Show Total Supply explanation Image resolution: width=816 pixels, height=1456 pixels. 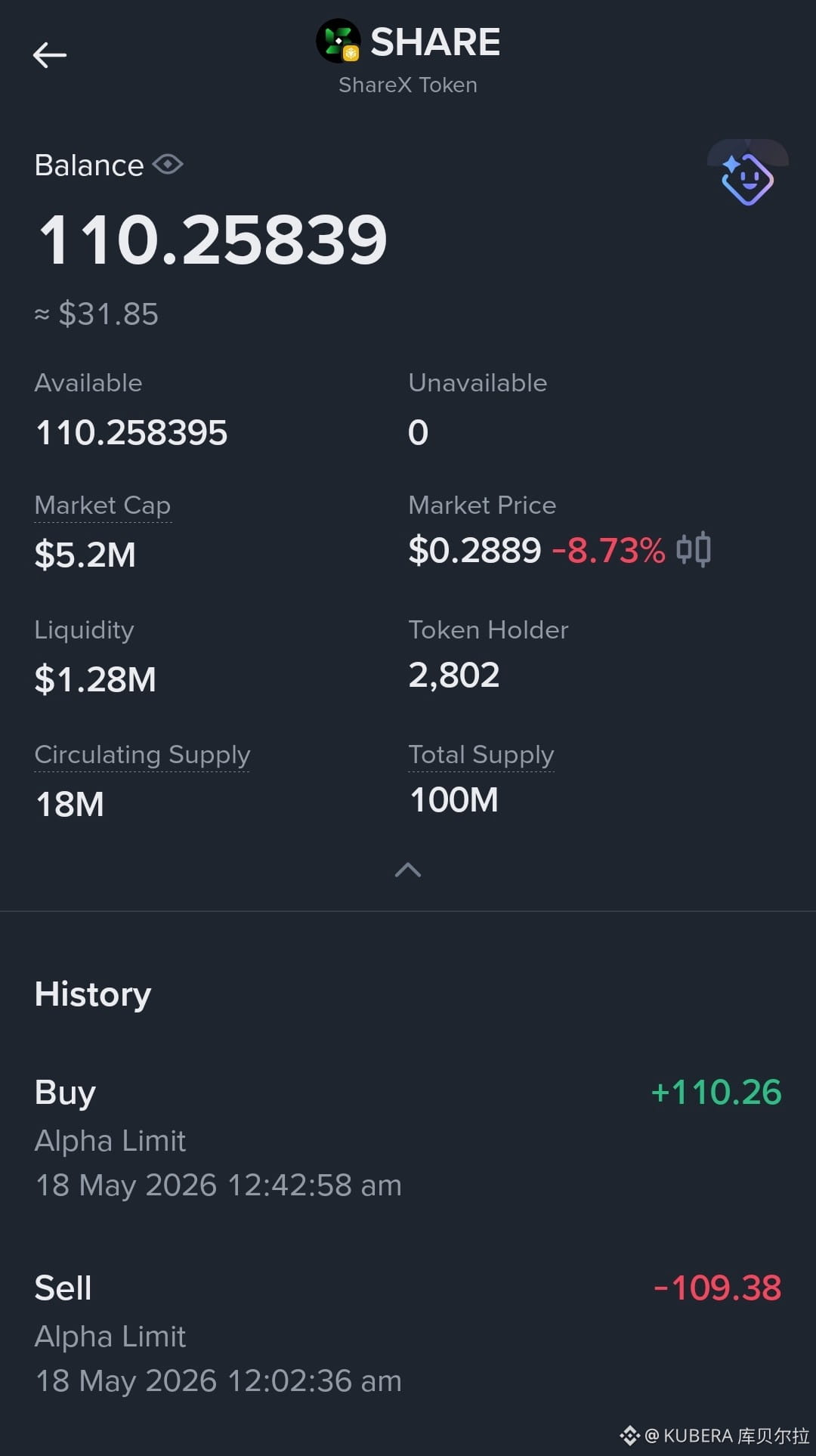(481, 754)
